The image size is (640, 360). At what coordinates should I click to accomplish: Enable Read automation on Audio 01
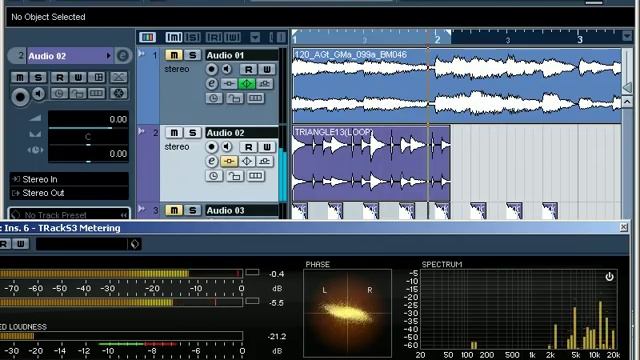point(248,69)
